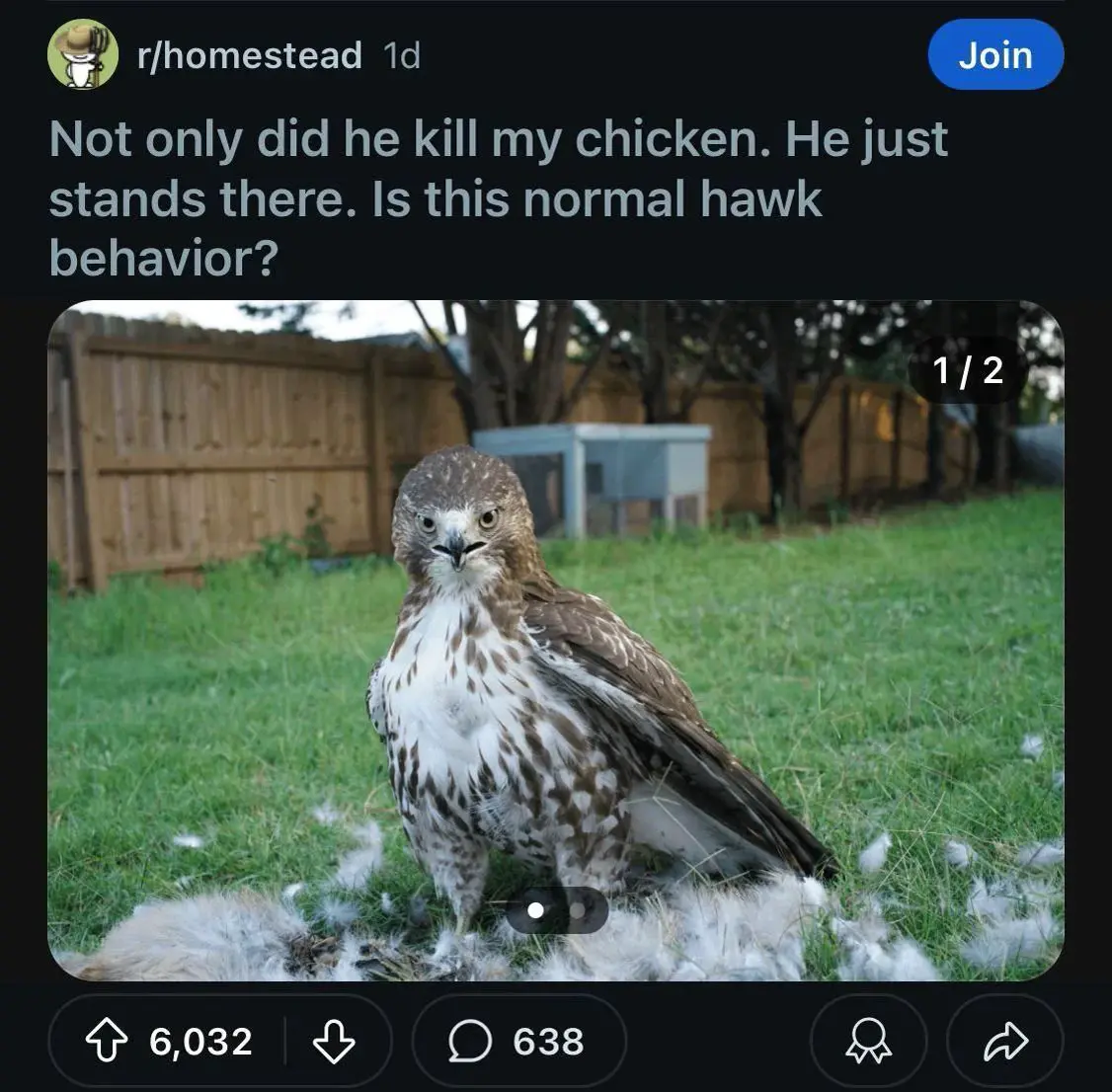The width and height of the screenshot is (1112, 1092).
Task: Click the comment speech bubble icon
Action: coord(470,1041)
